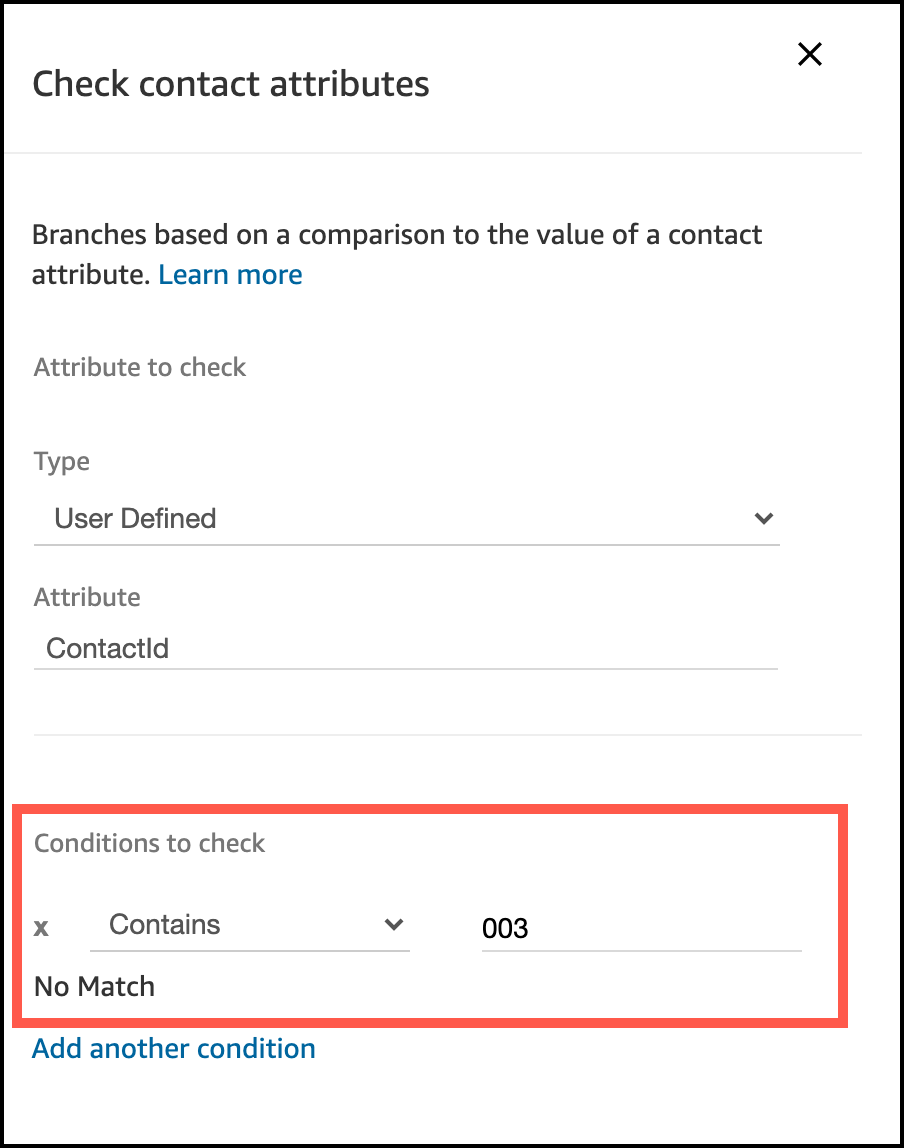Screen dimensions: 904x1148
Task: Change the condition operator from Contains
Action: coord(250,925)
